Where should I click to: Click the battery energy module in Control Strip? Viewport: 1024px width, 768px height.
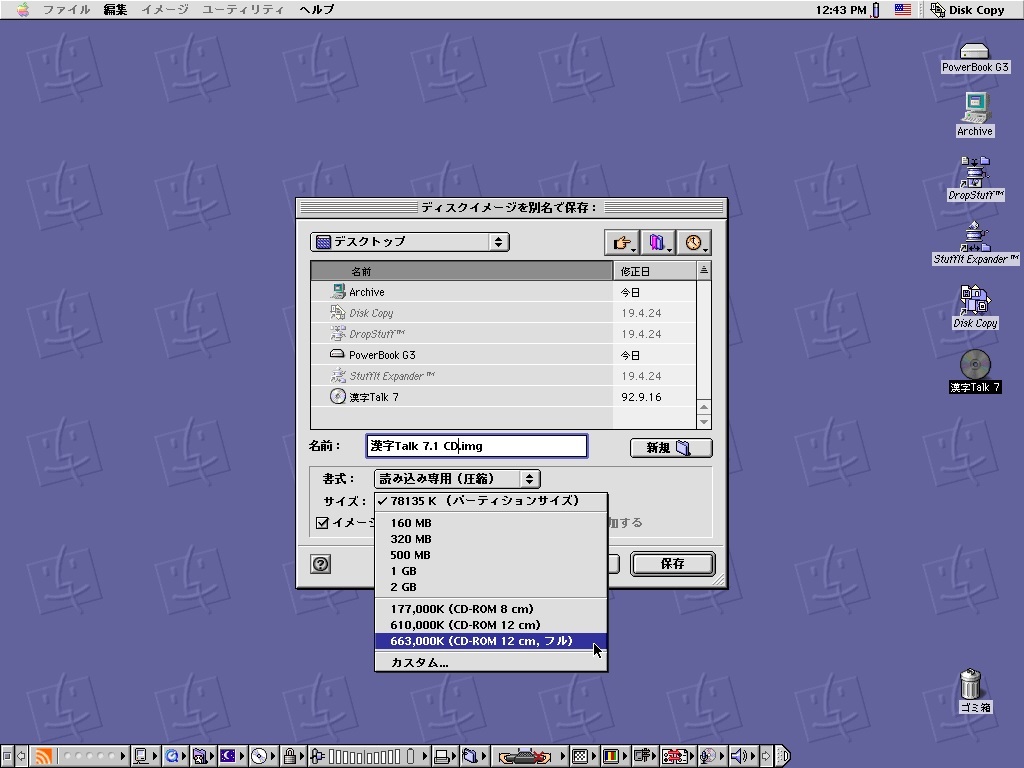(317, 756)
